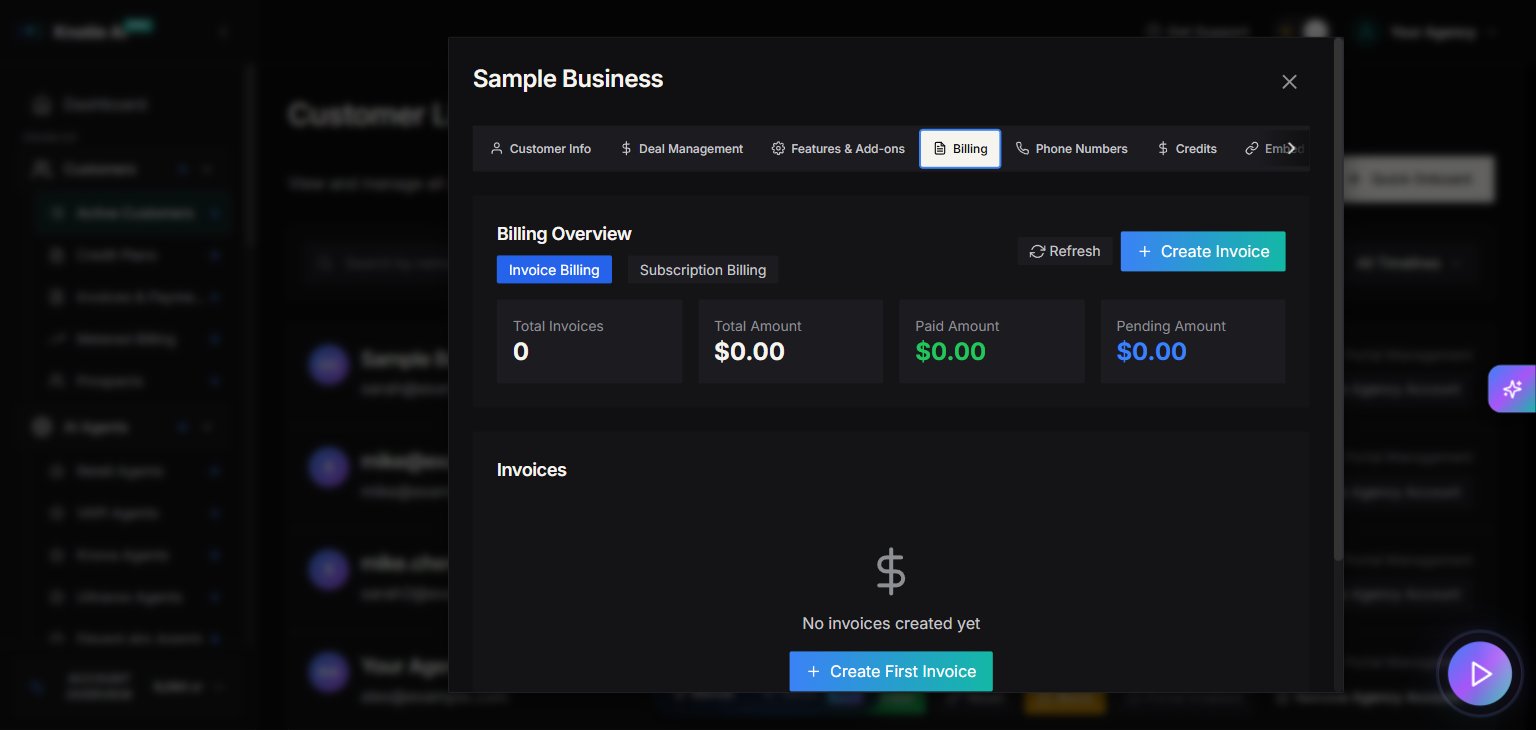Click the 'No invoices created yet' message
Screen dimensions: 1536x730
[x=891, y=623]
